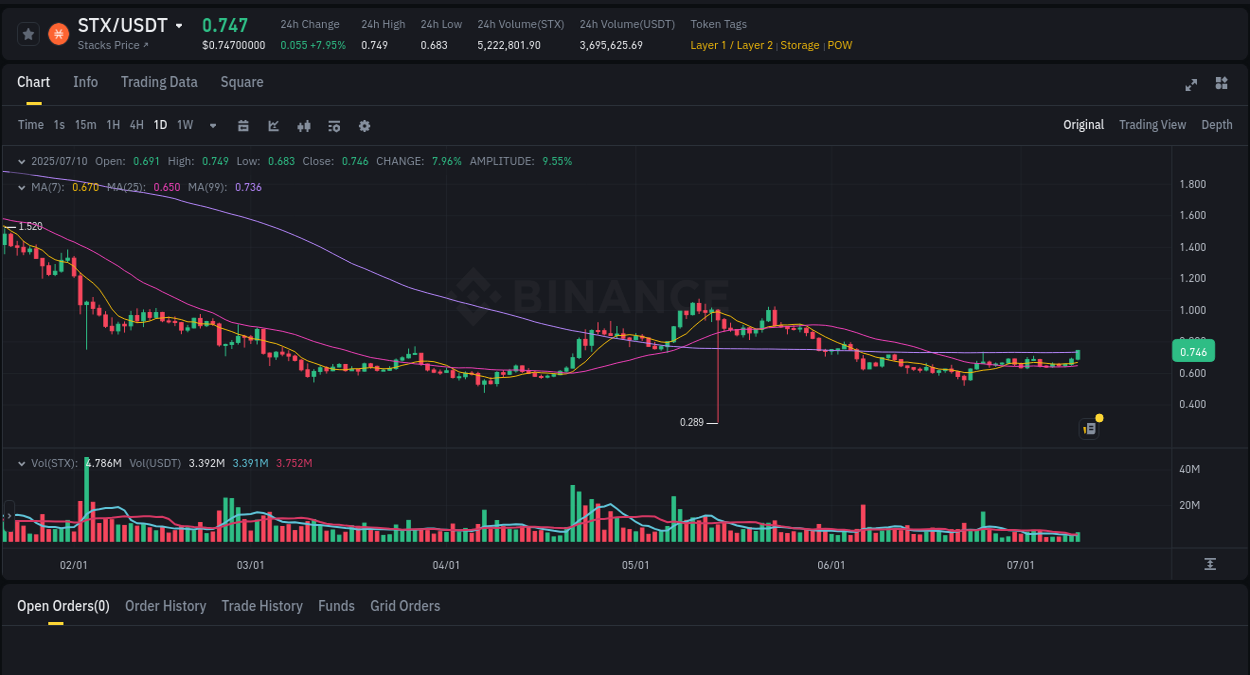Open the Order History tab

[165, 606]
